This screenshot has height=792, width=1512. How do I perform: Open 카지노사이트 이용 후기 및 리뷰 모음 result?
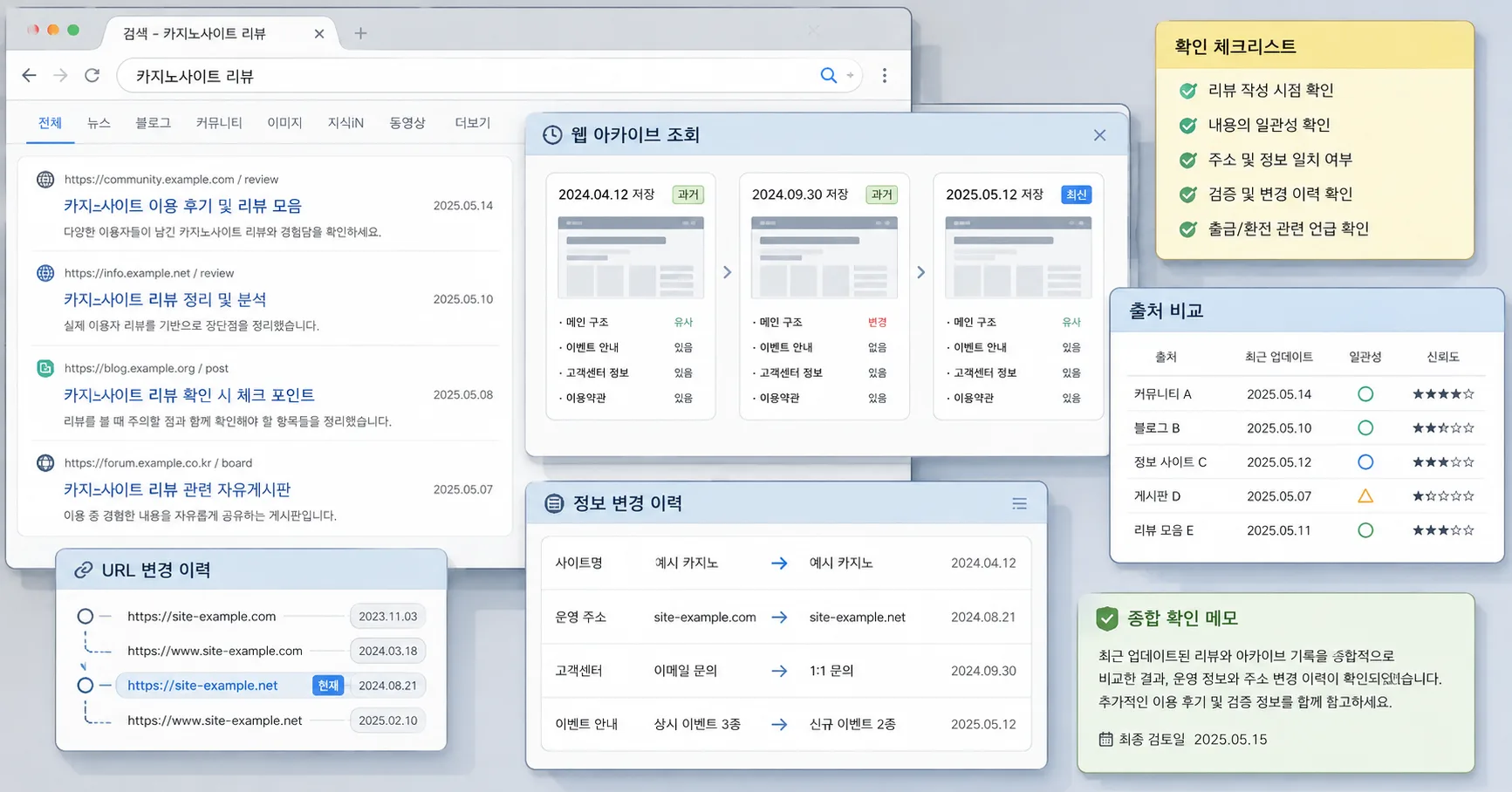click(x=182, y=206)
